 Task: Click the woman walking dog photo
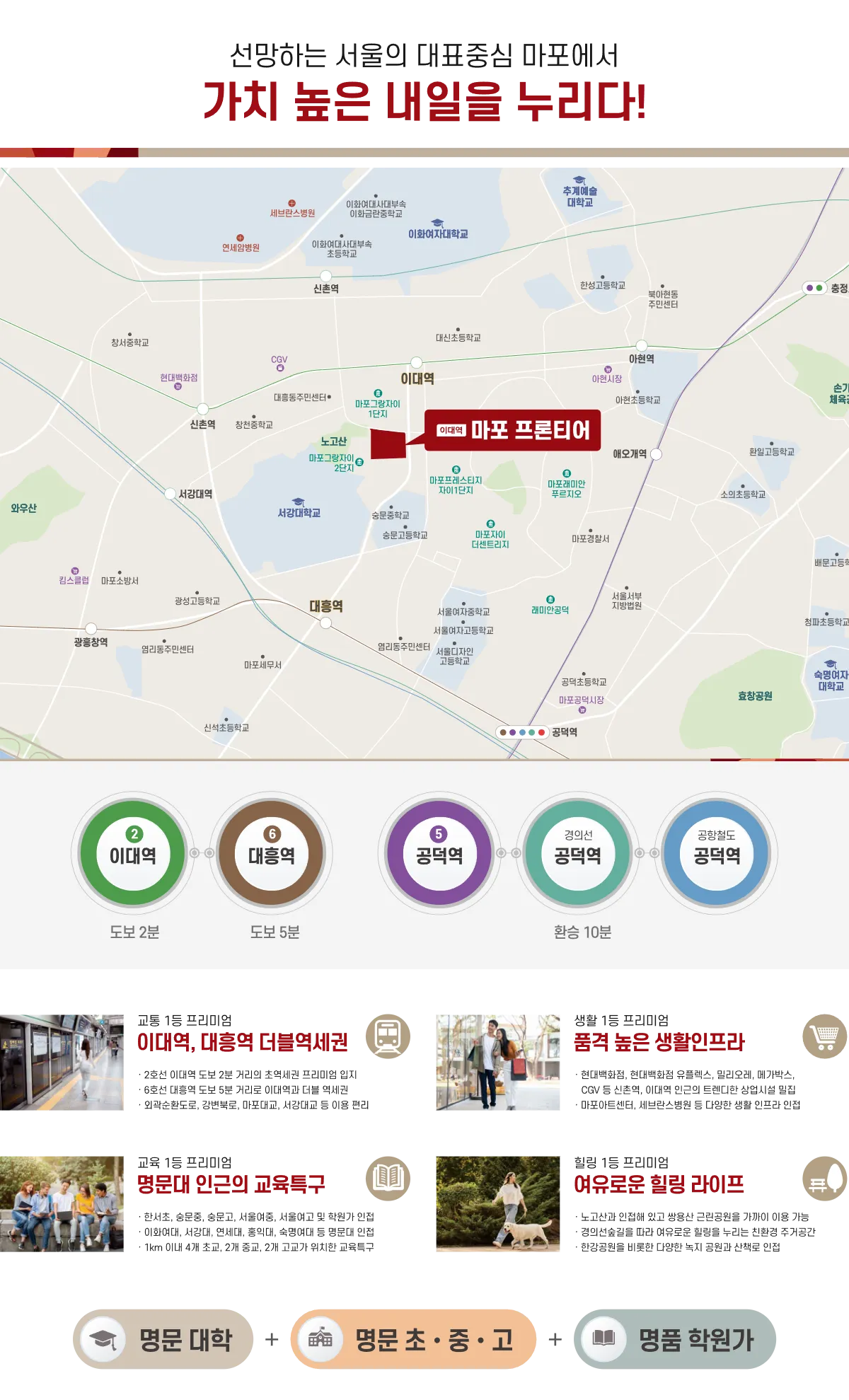click(498, 1204)
